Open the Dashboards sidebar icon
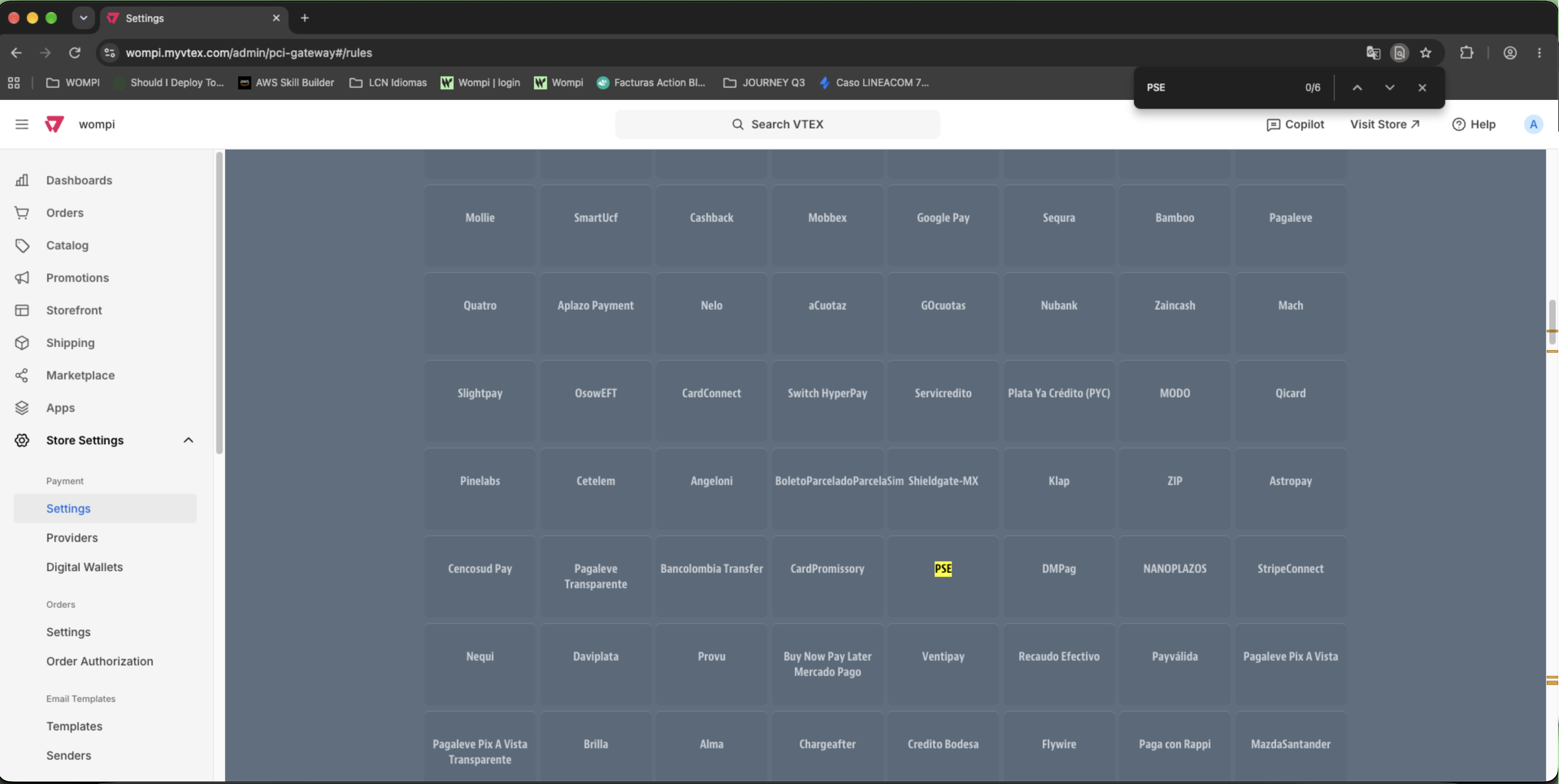This screenshot has height=784, width=1559. coord(22,180)
